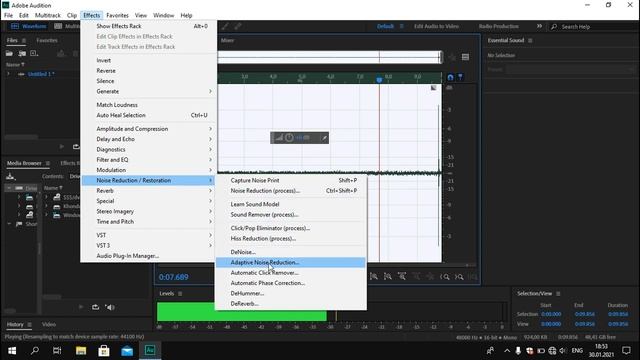Select the Untitled 1 file

(x=41, y=74)
